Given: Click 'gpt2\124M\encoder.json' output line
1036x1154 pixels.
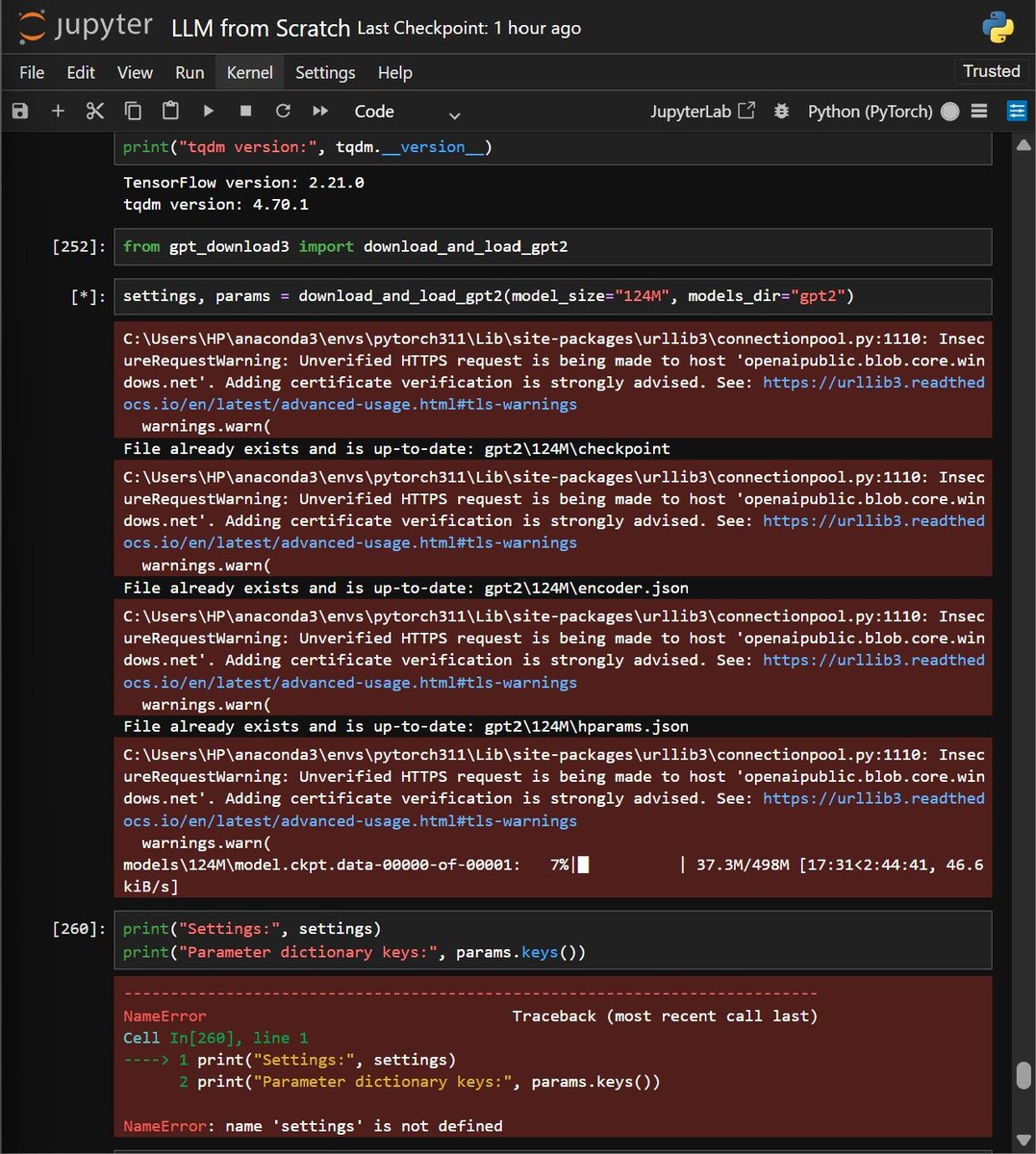Looking at the screenshot, I should pyautogui.click(x=406, y=588).
